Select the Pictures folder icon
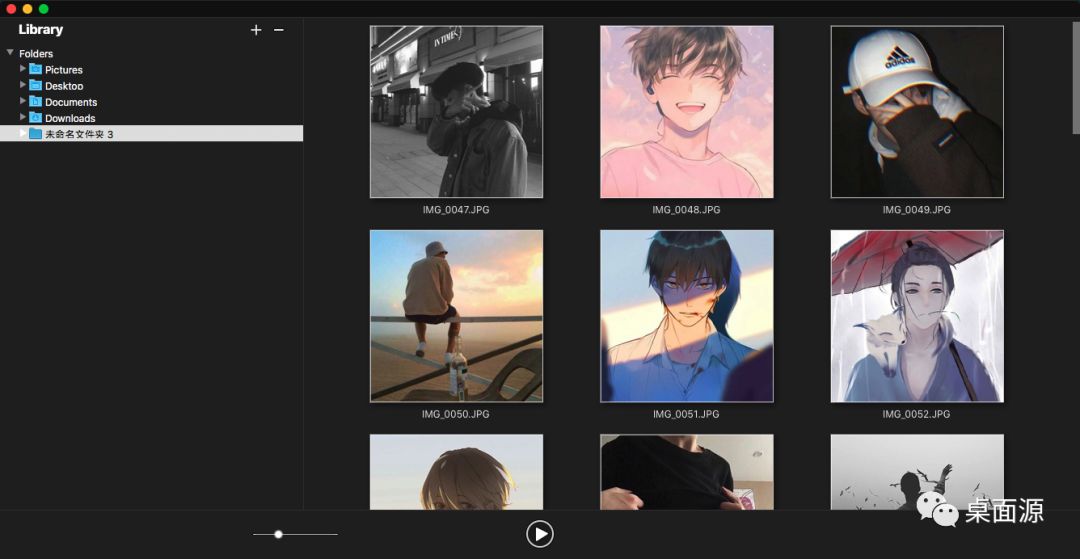This screenshot has height=559, width=1080. tap(36, 70)
